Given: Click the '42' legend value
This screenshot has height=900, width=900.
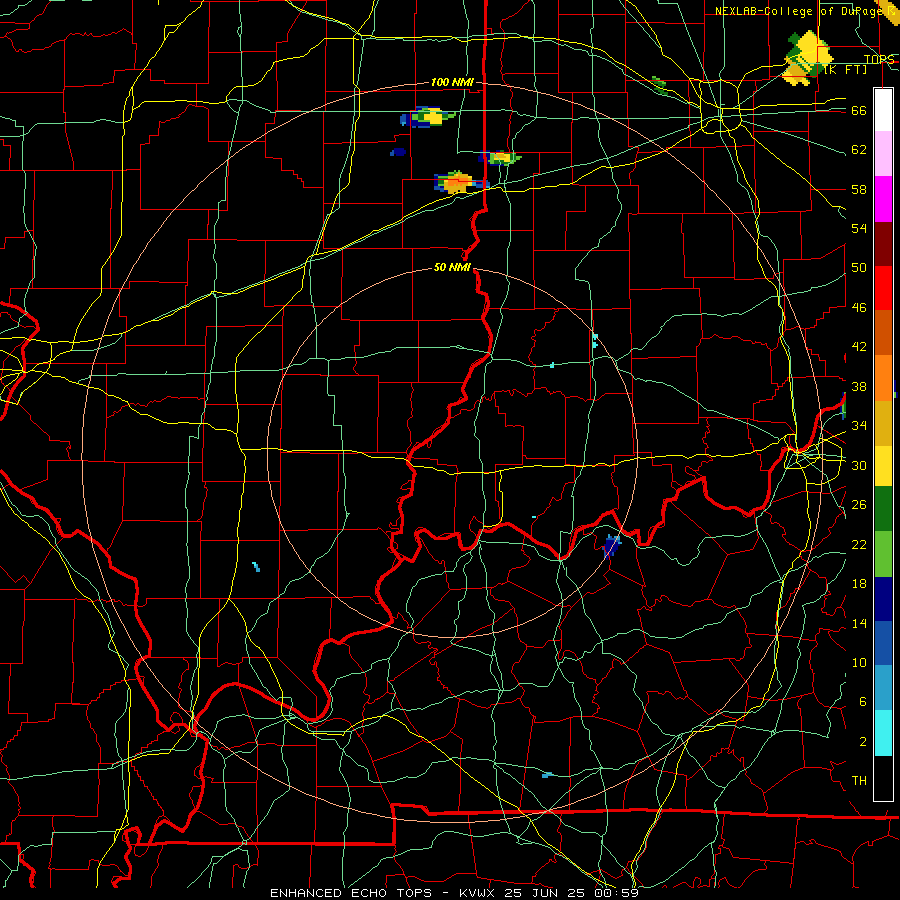Looking at the screenshot, I should coord(859,347).
